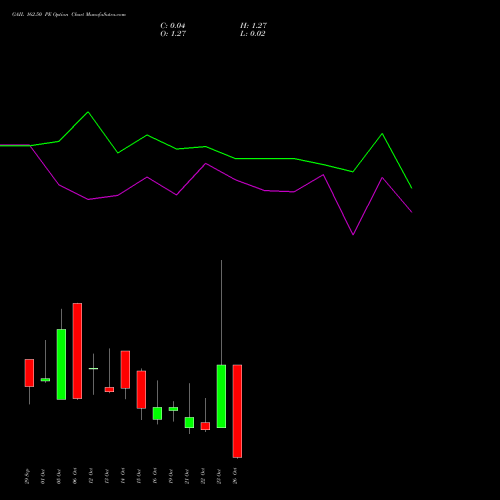The image size is (500, 500).
Task: Click the last red candlestick for 26 Oct
Action: pyautogui.click(x=237, y=411)
